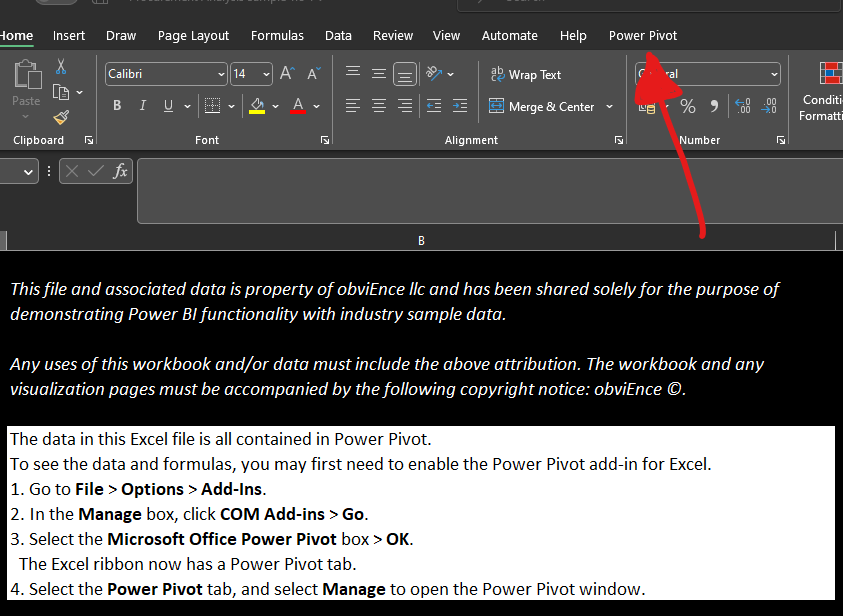Open the Power Pivot tab
The height and width of the screenshot is (616, 843).
[x=643, y=35]
